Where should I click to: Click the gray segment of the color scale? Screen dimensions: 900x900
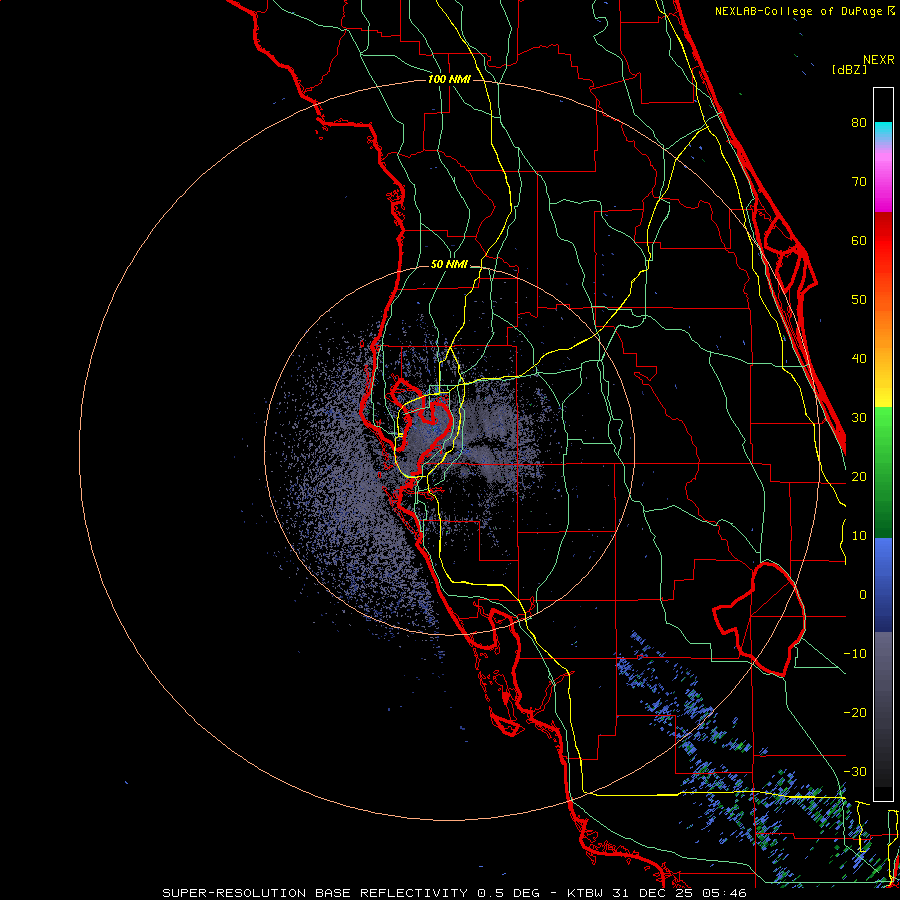coord(883,709)
